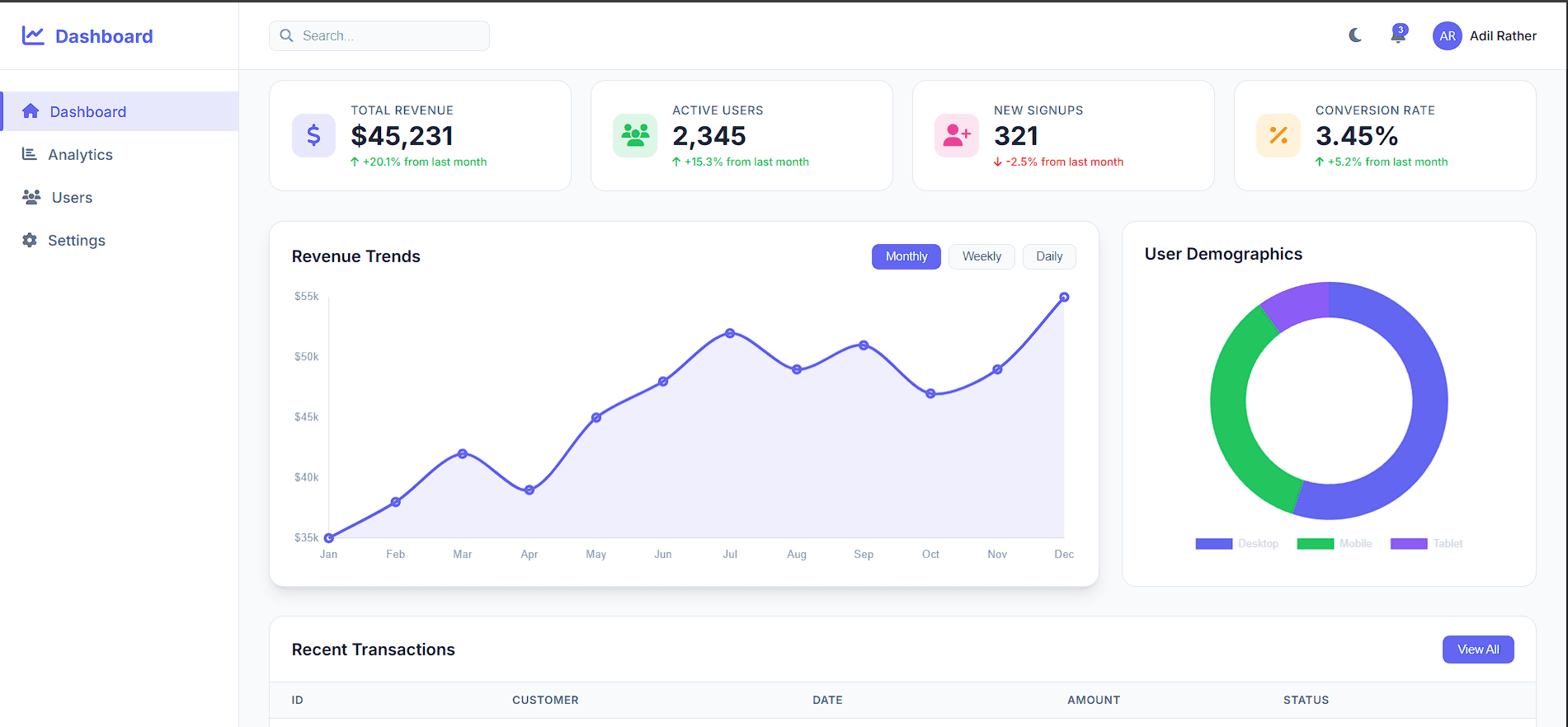Click the dollar sign revenue icon

313,135
